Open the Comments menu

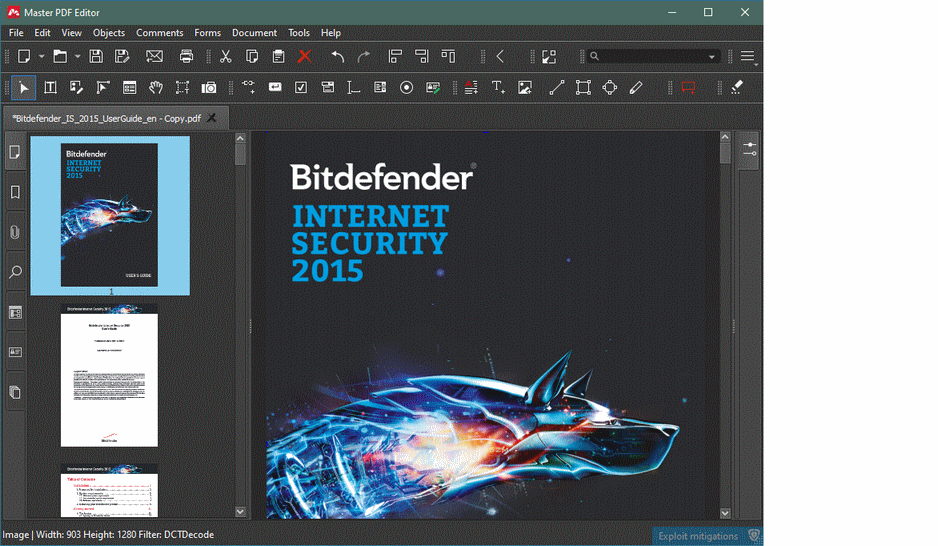(x=160, y=33)
